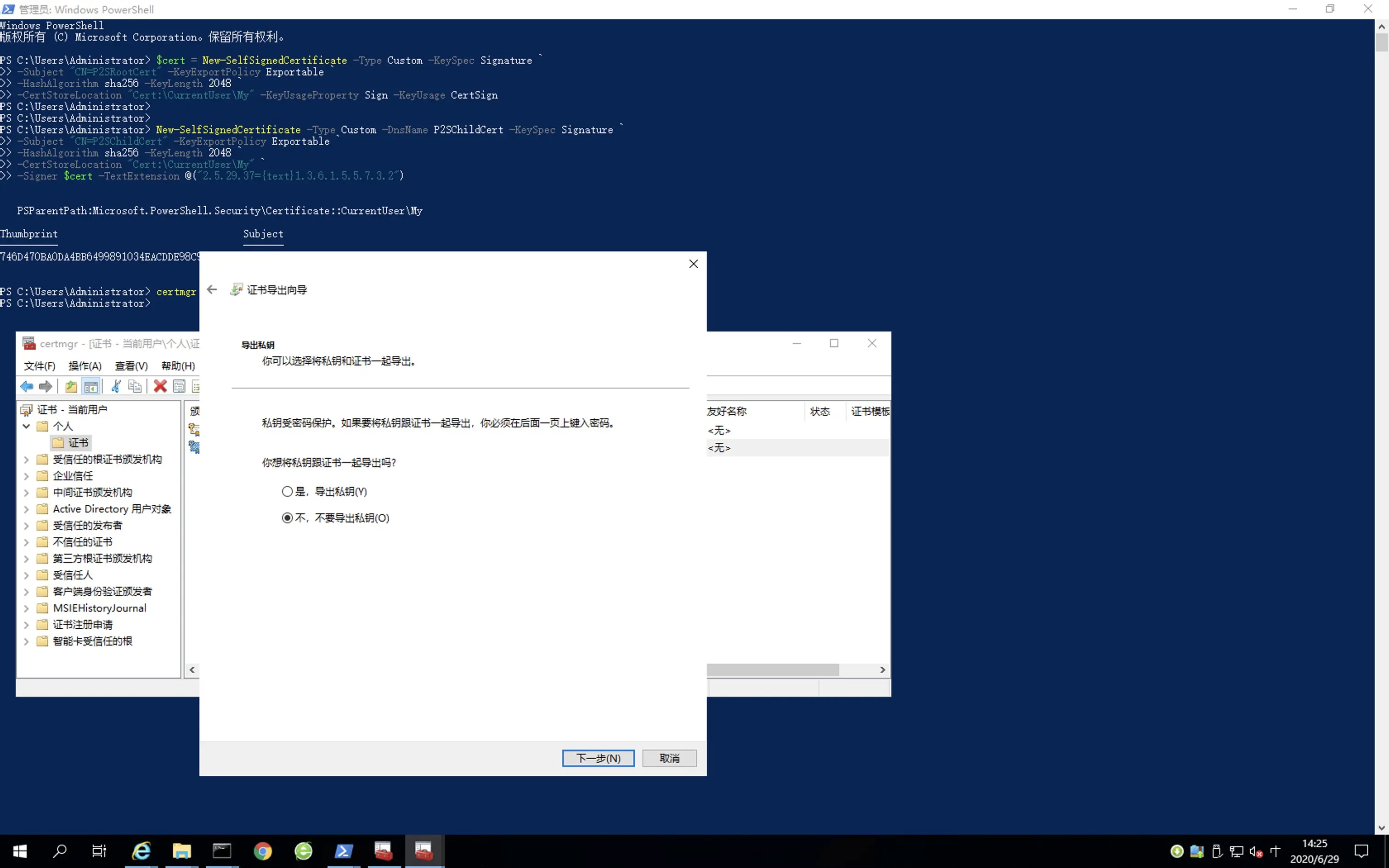Click the cut scissors toolbar icon
Image resolution: width=1389 pixels, height=868 pixels.
pos(116,386)
